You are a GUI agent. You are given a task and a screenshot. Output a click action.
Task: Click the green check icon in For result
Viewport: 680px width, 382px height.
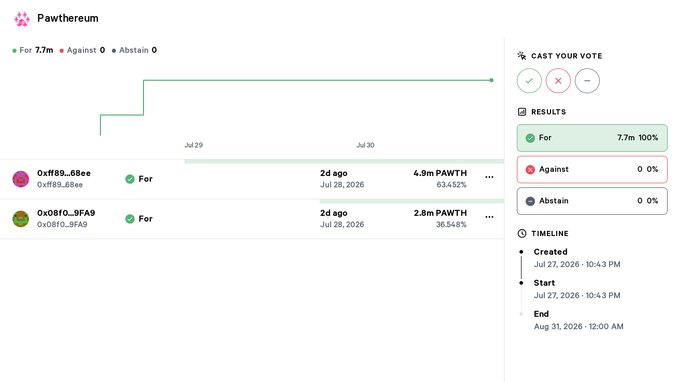coord(530,138)
